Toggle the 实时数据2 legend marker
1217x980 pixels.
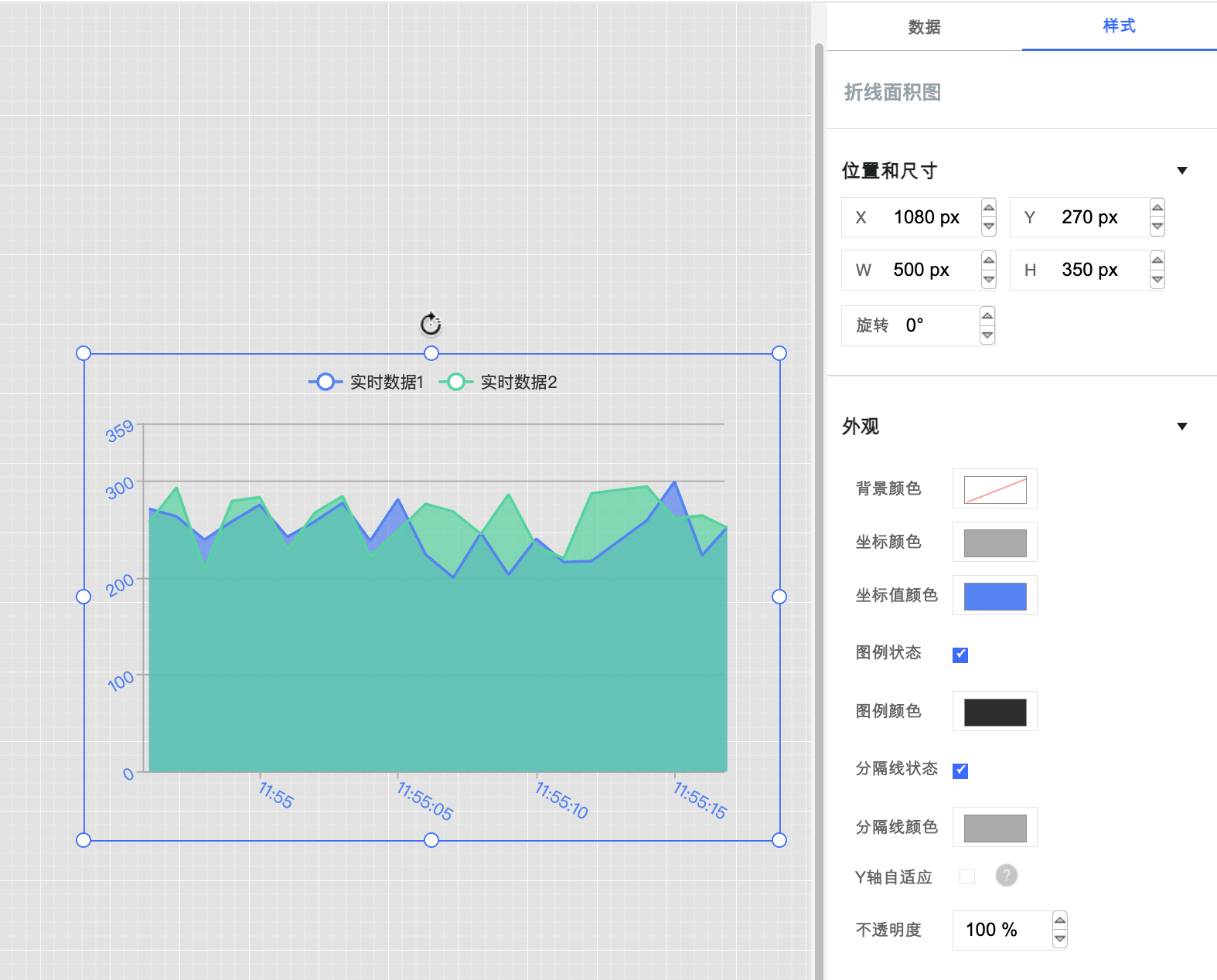(456, 382)
